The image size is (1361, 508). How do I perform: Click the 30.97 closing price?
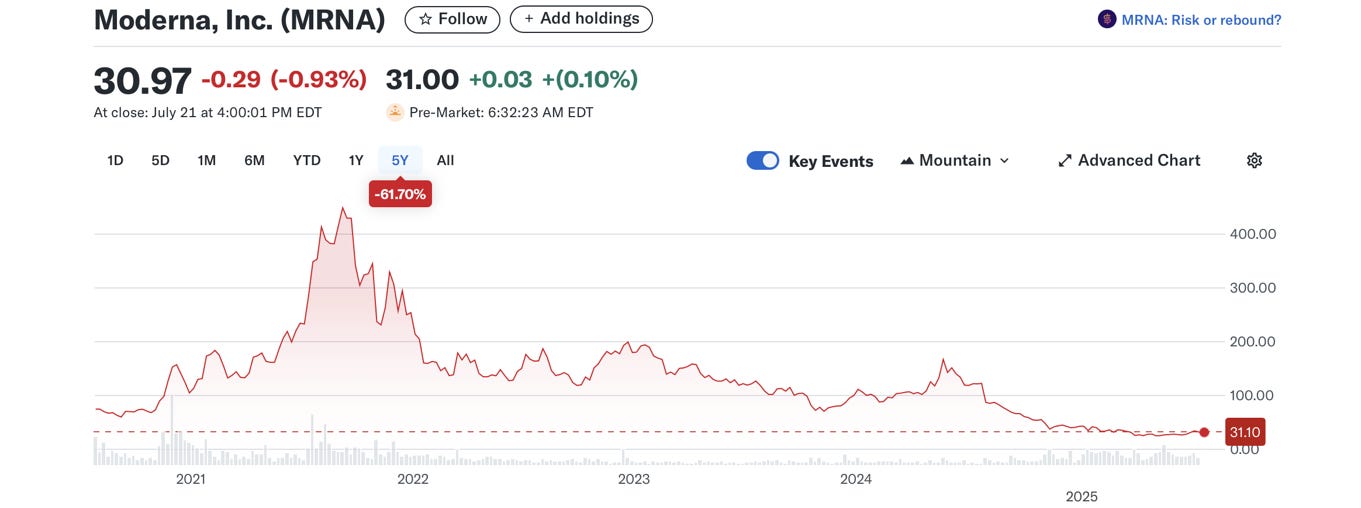[142, 80]
